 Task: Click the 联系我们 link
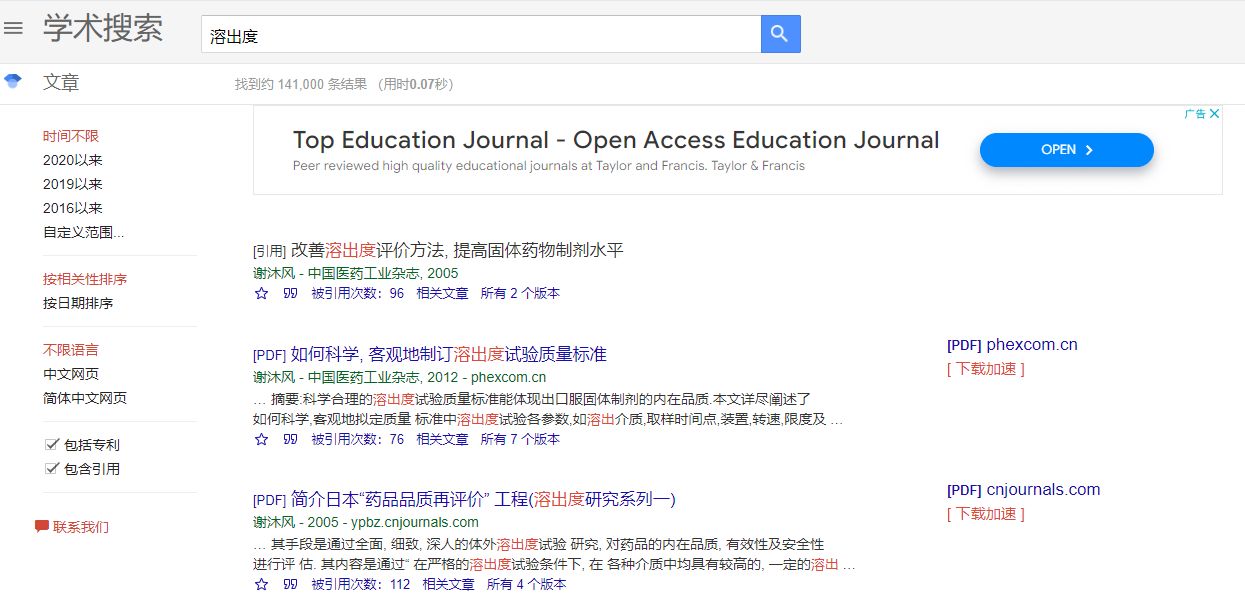click(81, 527)
